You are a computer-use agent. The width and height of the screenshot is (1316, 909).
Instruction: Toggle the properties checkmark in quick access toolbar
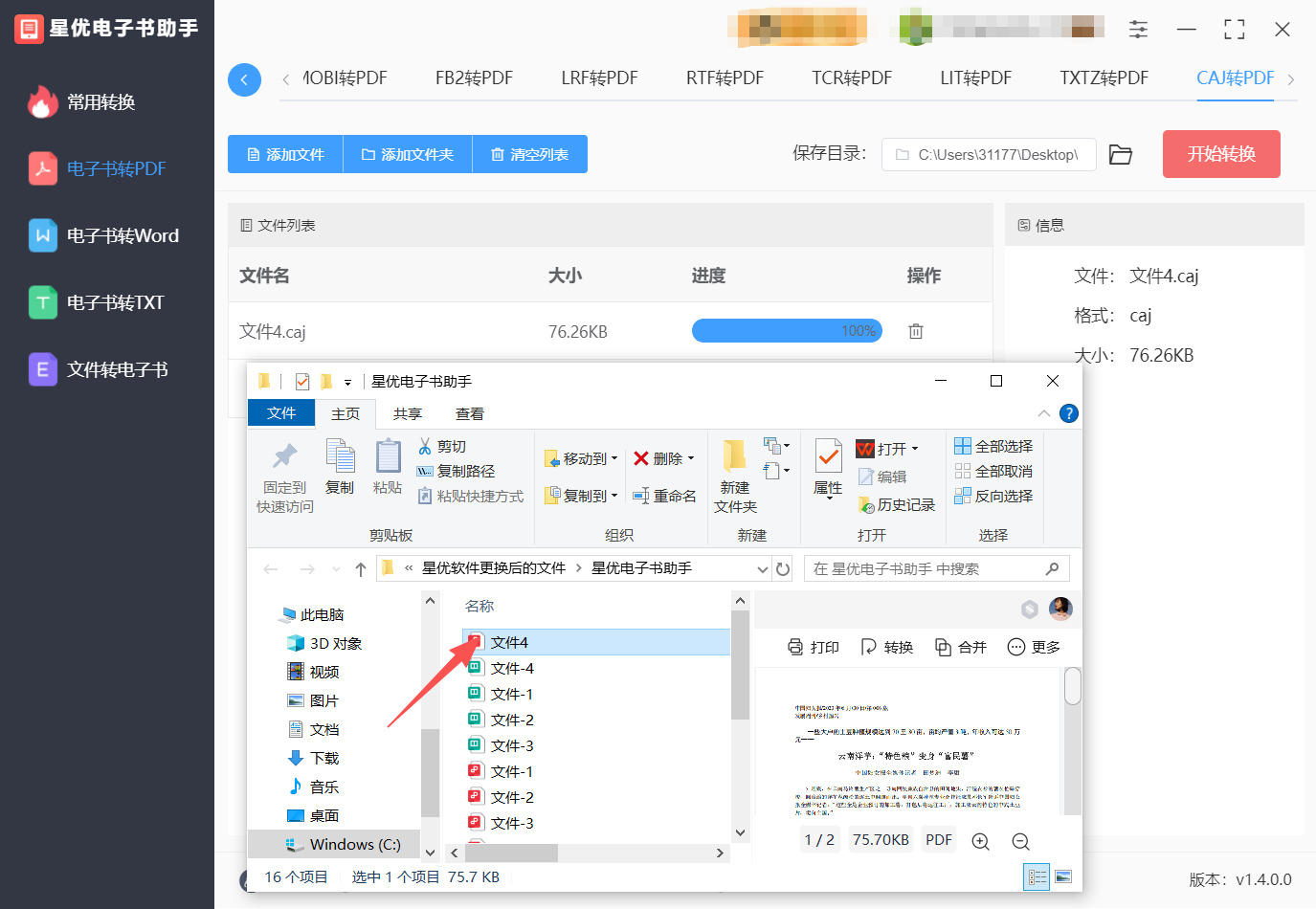(302, 382)
